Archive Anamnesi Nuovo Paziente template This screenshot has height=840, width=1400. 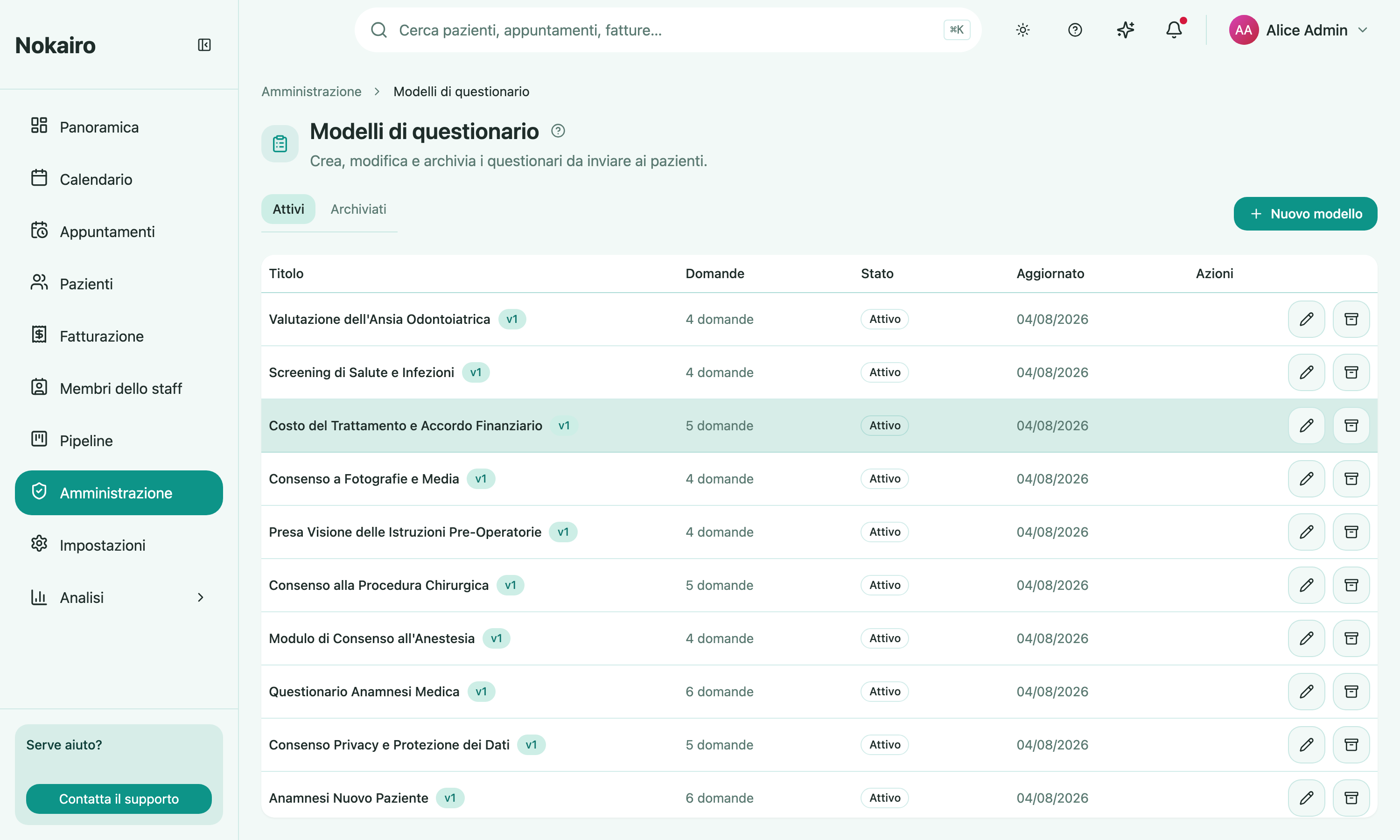[1351, 798]
